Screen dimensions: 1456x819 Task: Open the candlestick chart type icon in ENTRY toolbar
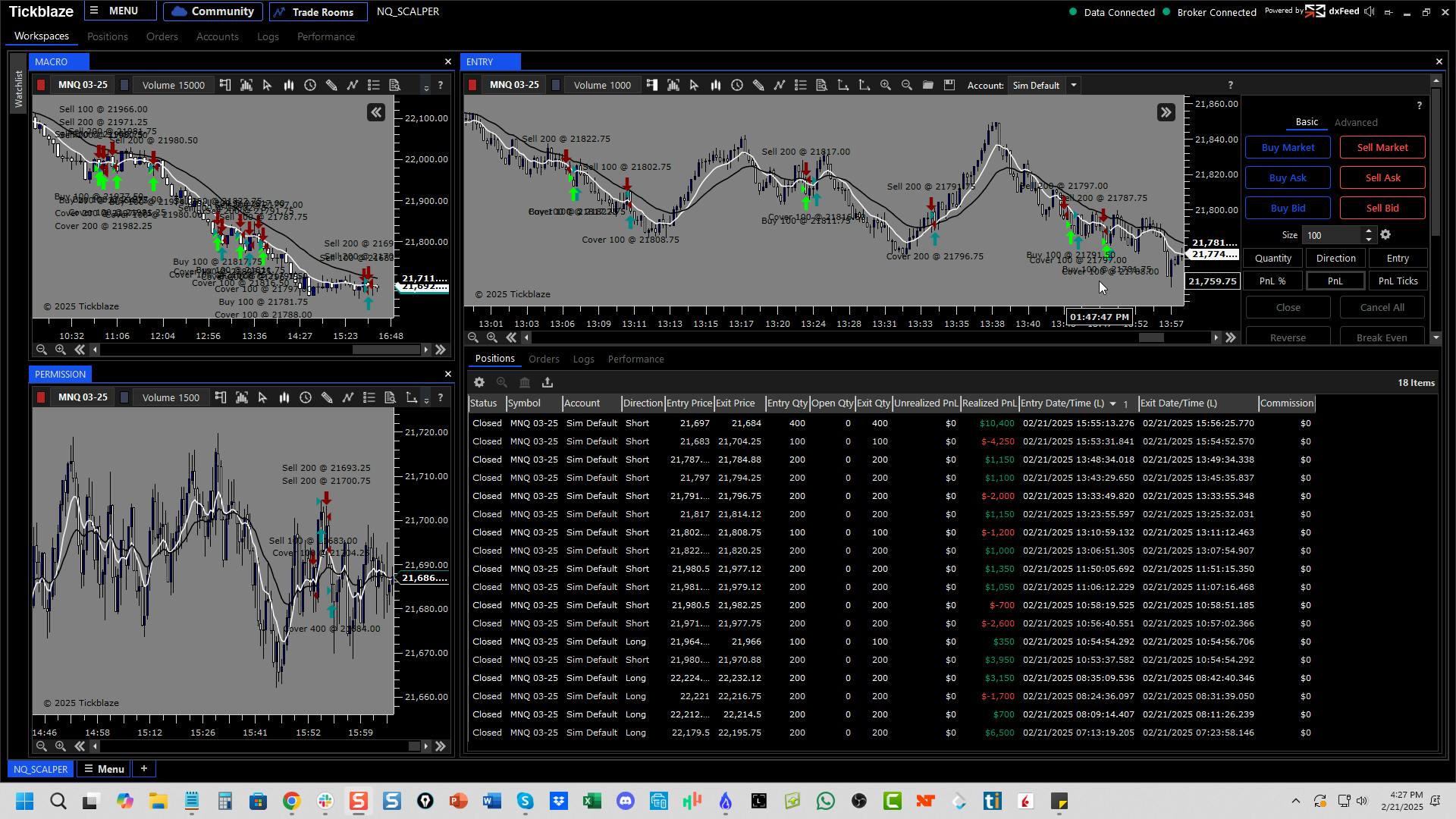point(715,86)
